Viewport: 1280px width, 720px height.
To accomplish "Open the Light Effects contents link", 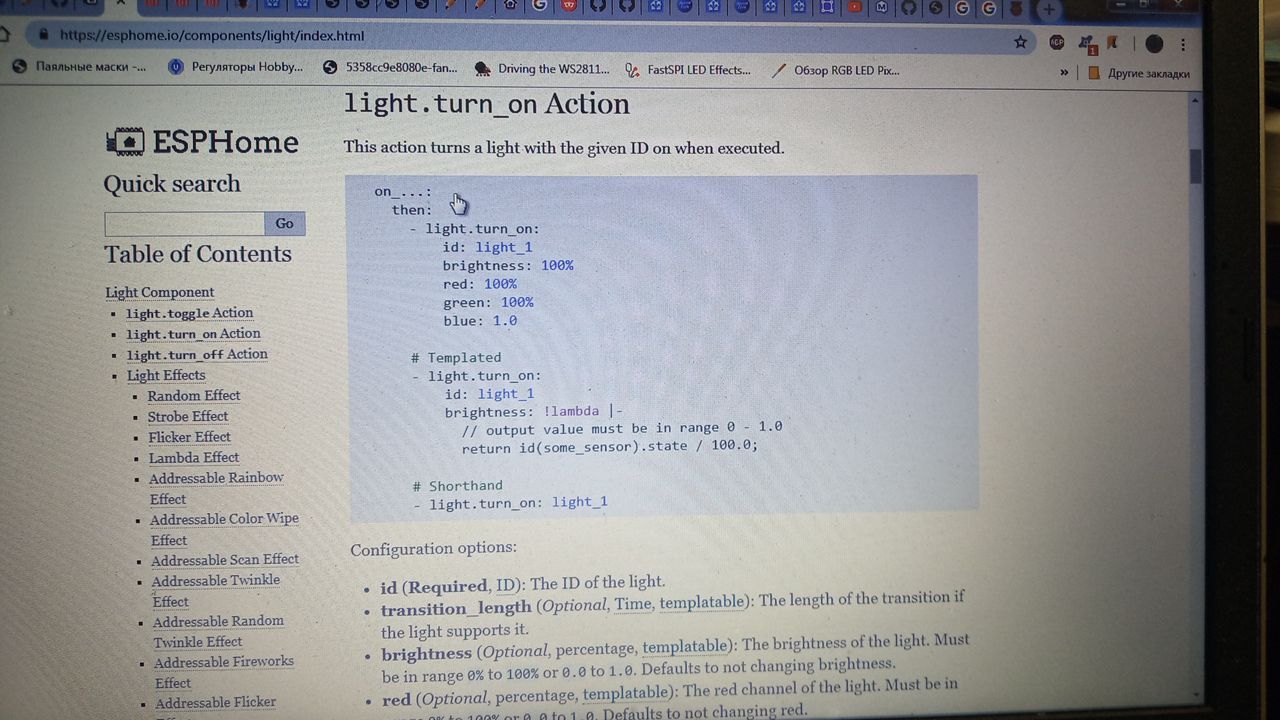I will (x=166, y=375).
